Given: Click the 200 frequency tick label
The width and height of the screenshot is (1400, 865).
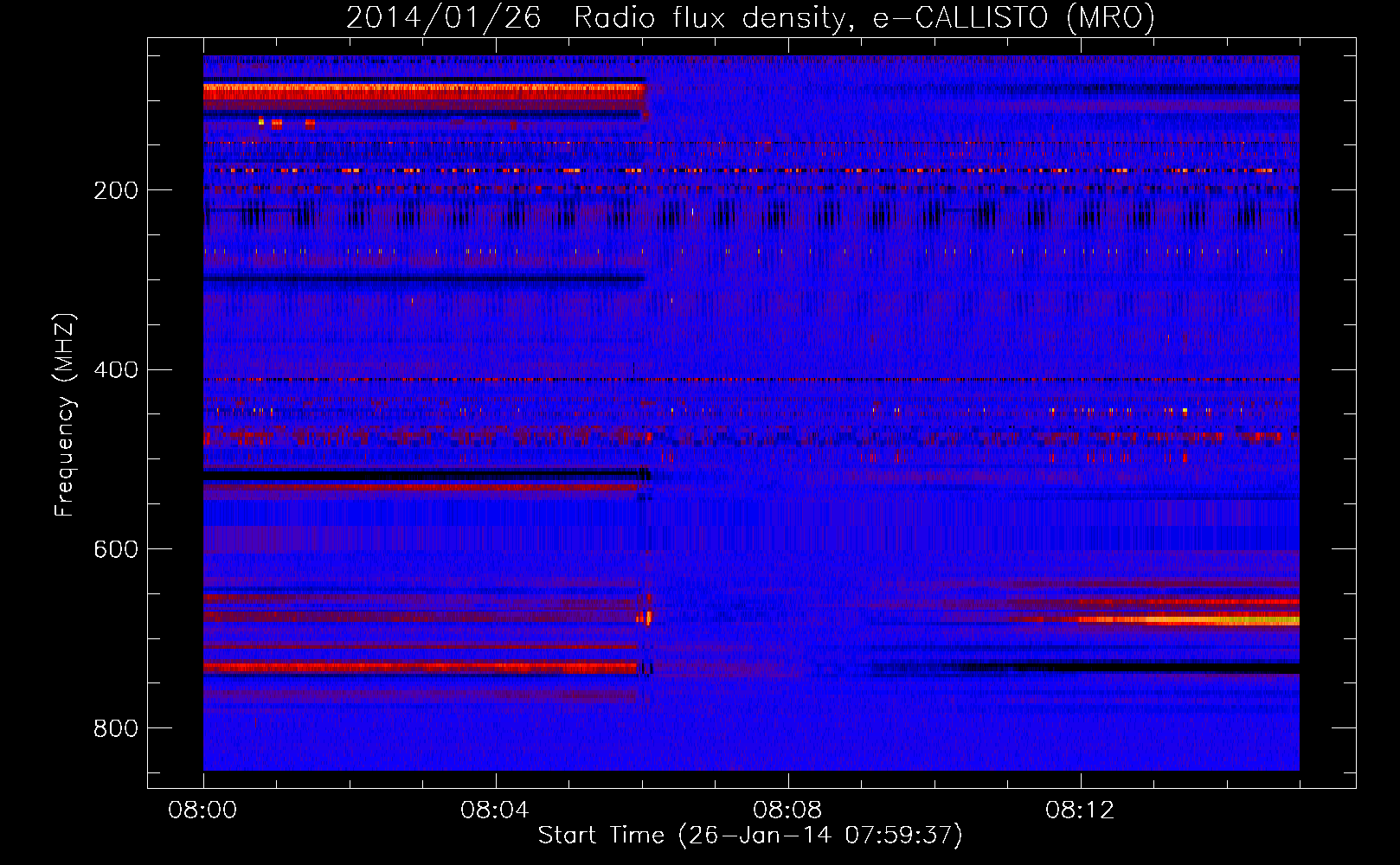Looking at the screenshot, I should [x=116, y=190].
